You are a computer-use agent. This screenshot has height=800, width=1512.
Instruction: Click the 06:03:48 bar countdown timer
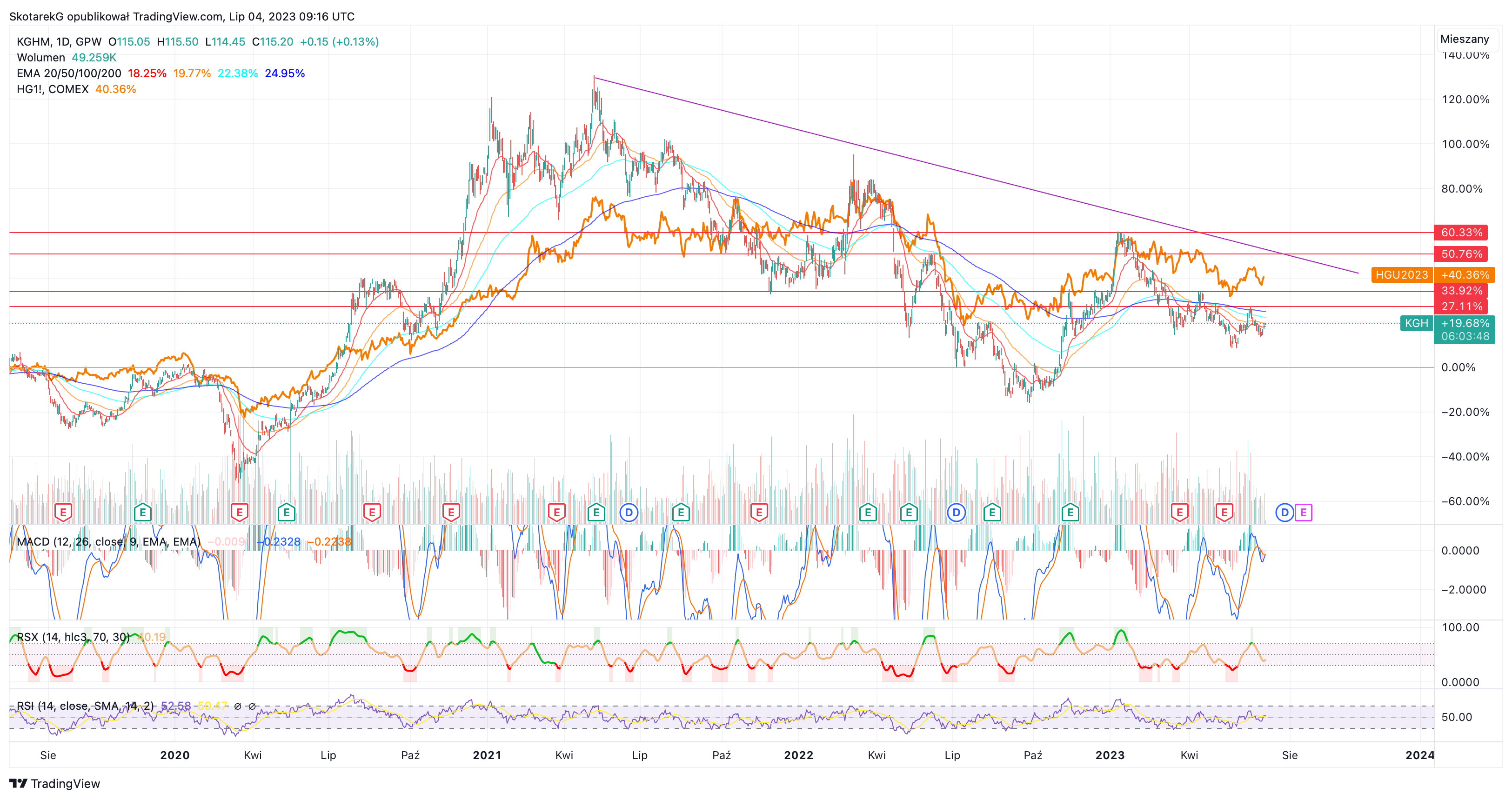tap(1465, 336)
